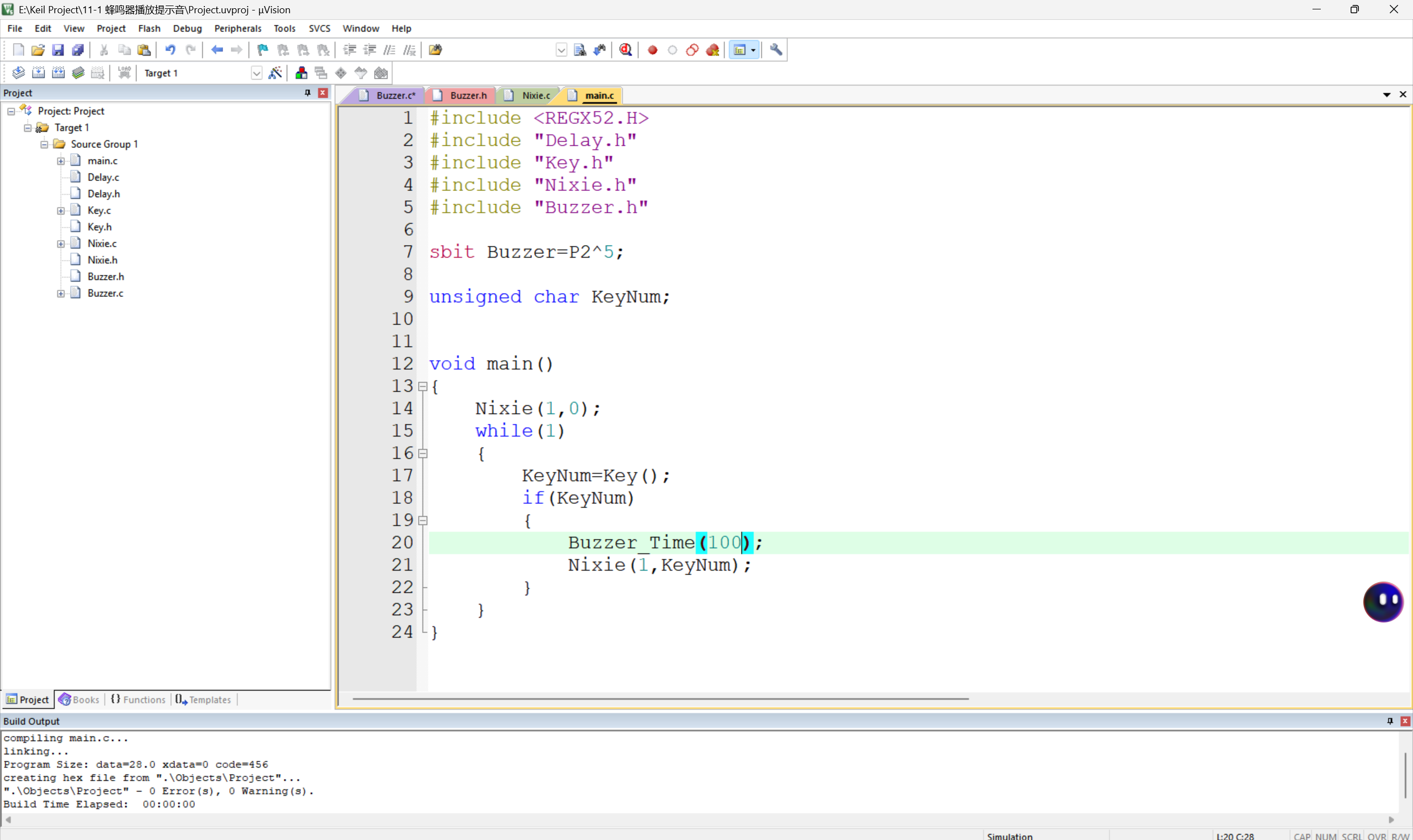The width and height of the screenshot is (1413, 840).
Task: Open Options for Target wand icon
Action: click(275, 73)
